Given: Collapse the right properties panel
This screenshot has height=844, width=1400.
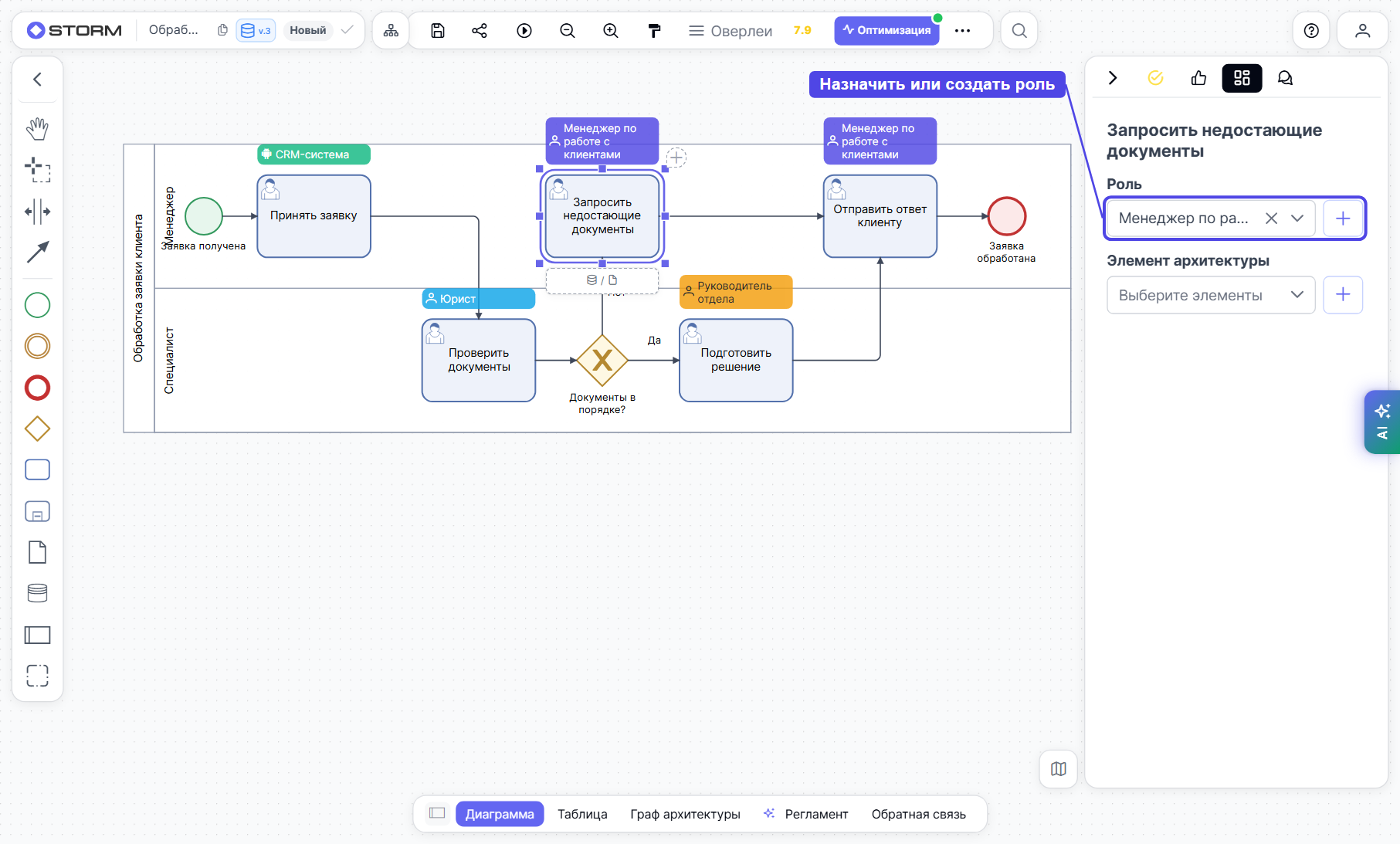Looking at the screenshot, I should (1113, 78).
